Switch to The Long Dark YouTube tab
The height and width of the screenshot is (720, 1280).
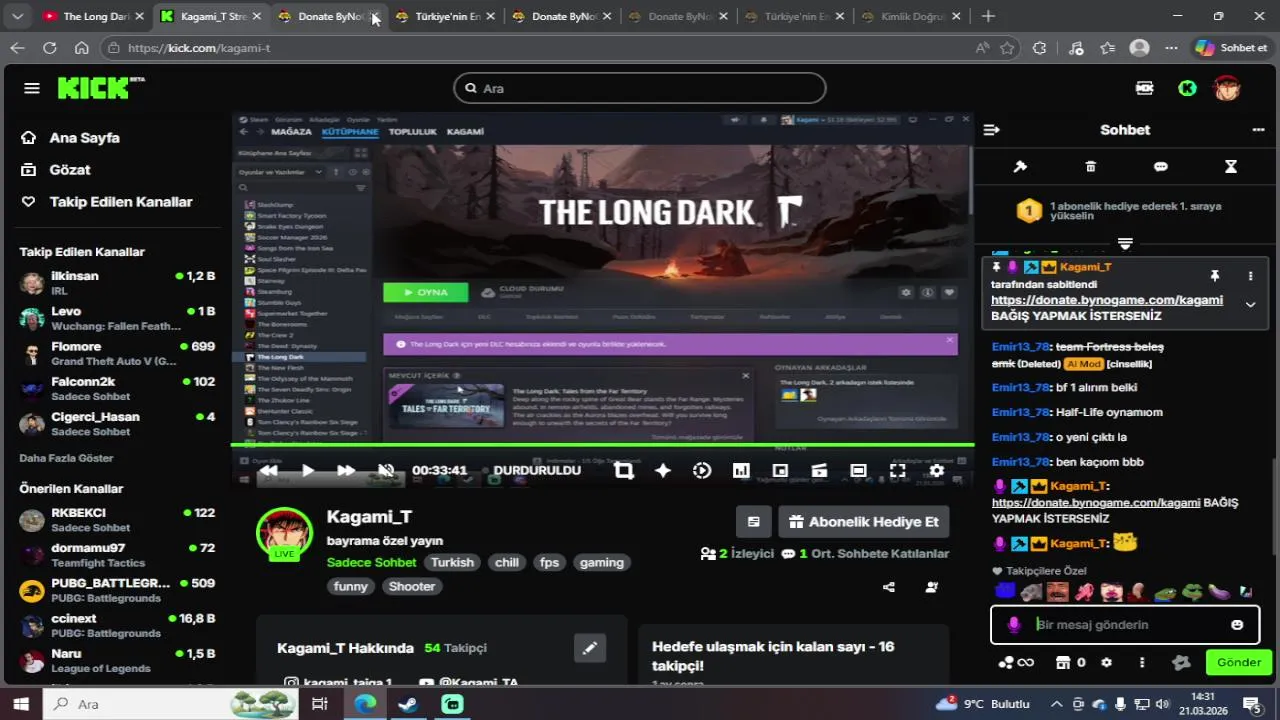(x=92, y=16)
